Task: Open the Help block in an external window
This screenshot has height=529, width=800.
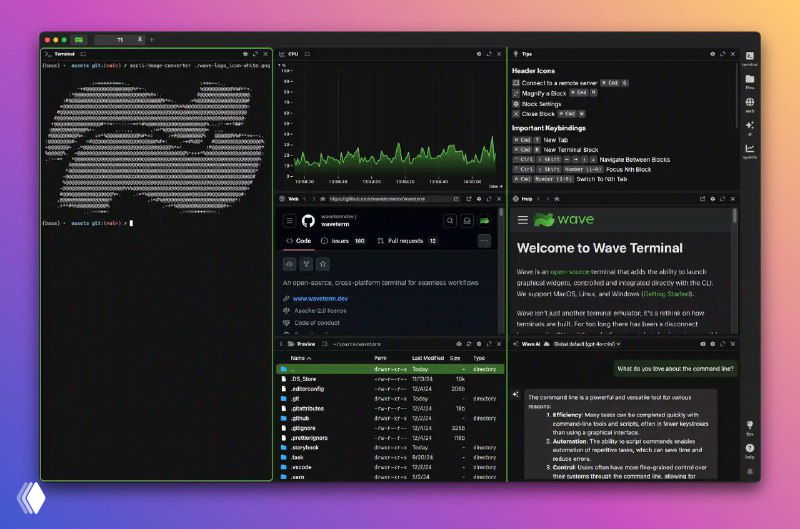Action: tap(702, 199)
